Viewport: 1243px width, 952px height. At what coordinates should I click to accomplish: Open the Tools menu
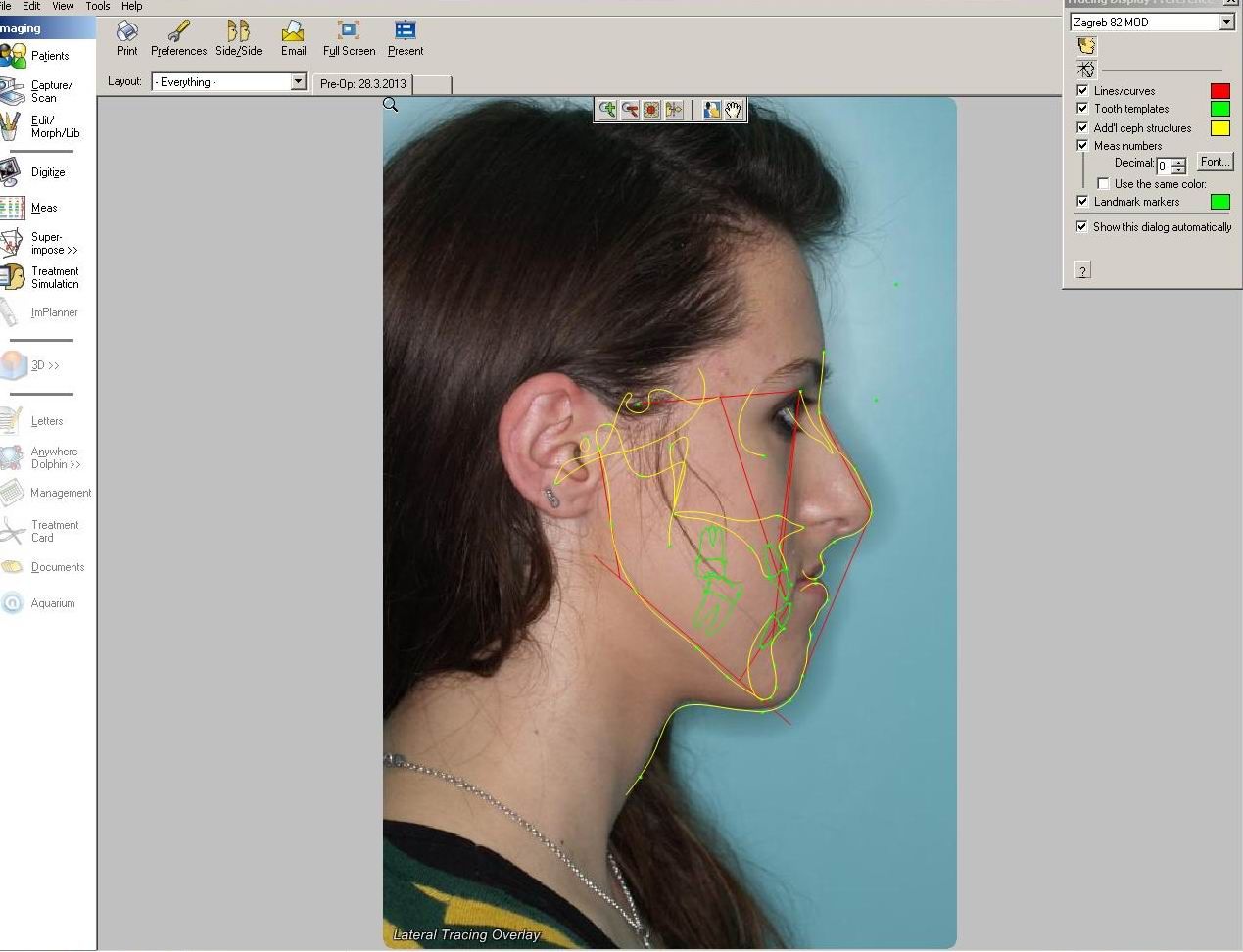pos(97,6)
